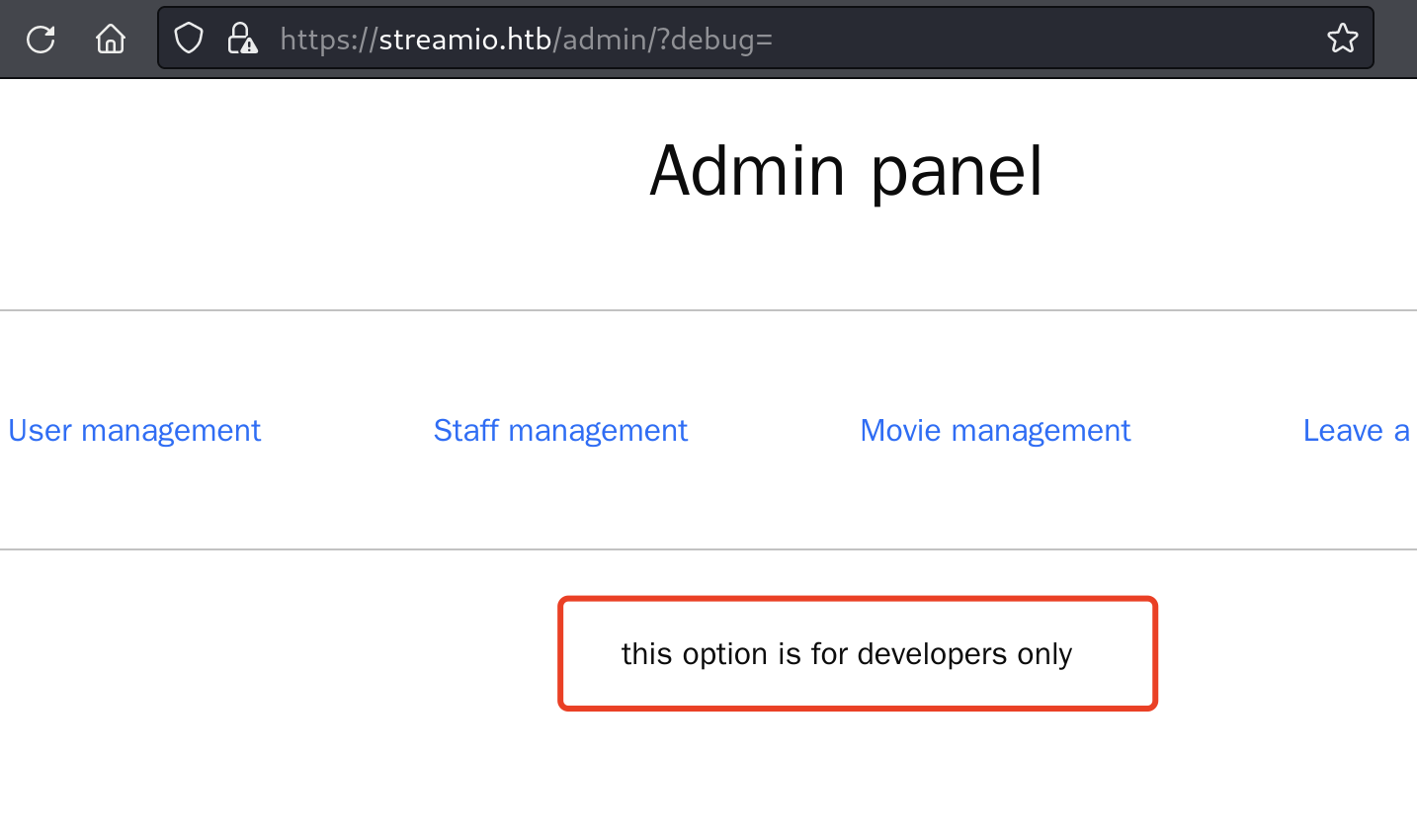The image size is (1417, 840).
Task: Open the Movie management link
Action: coord(995,431)
